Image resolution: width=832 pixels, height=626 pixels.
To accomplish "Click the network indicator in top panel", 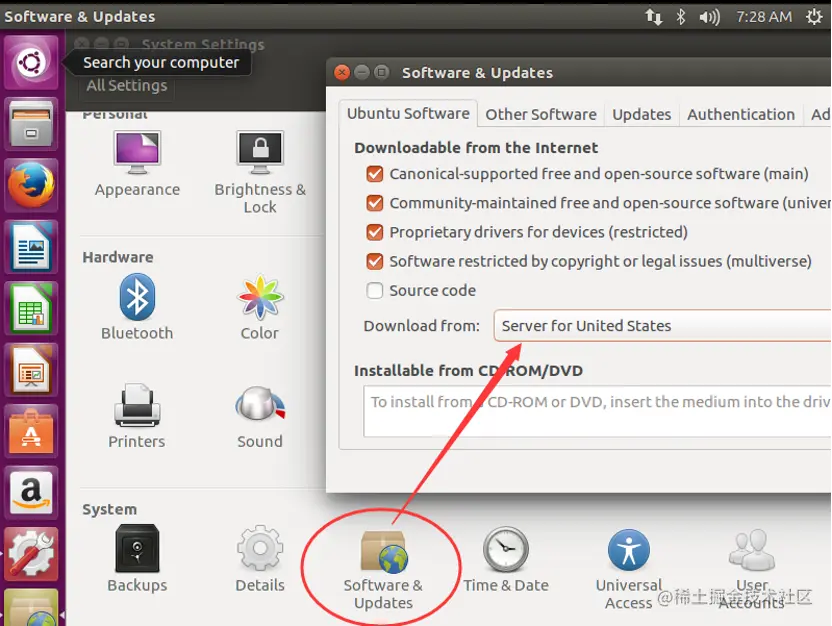I will (654, 17).
